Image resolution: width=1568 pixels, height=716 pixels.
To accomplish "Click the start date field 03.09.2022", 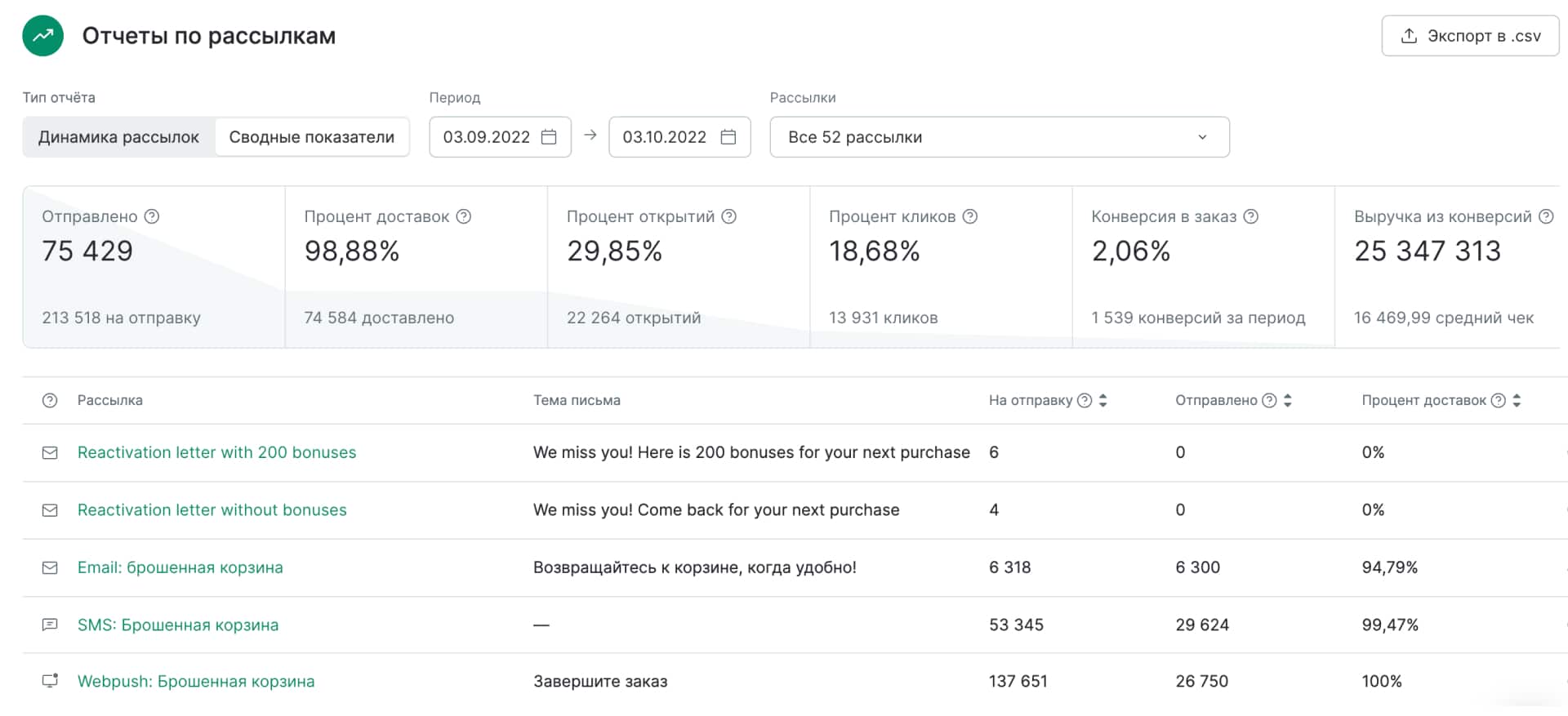I will click(x=487, y=137).
